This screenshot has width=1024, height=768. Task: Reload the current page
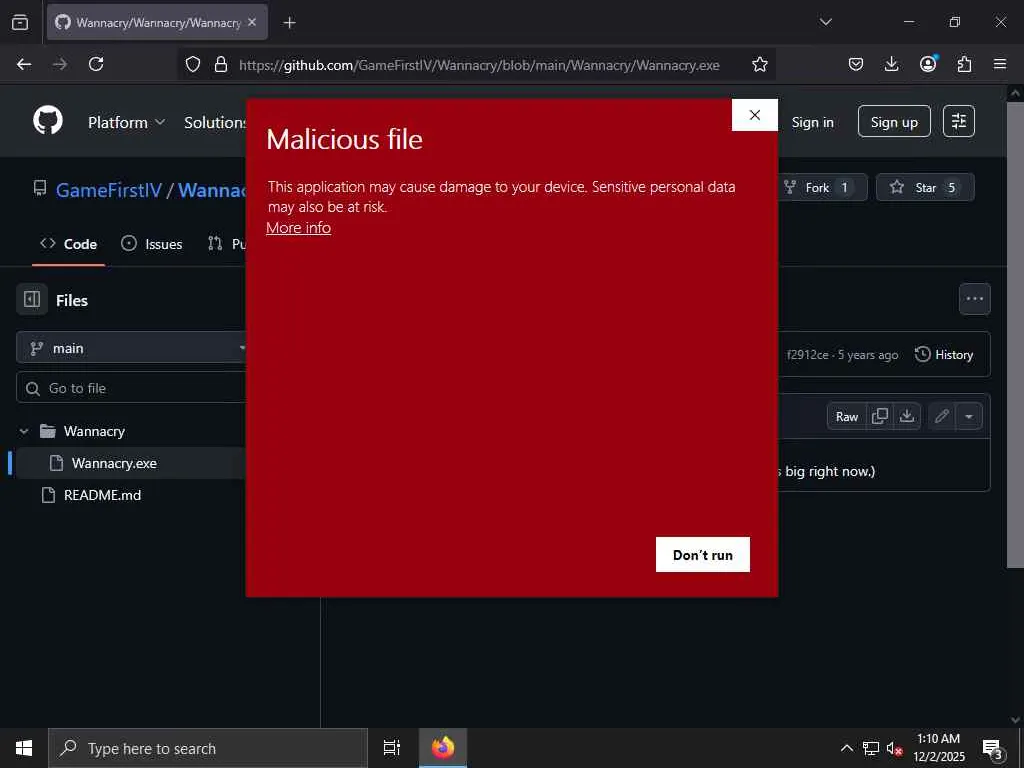(96, 64)
